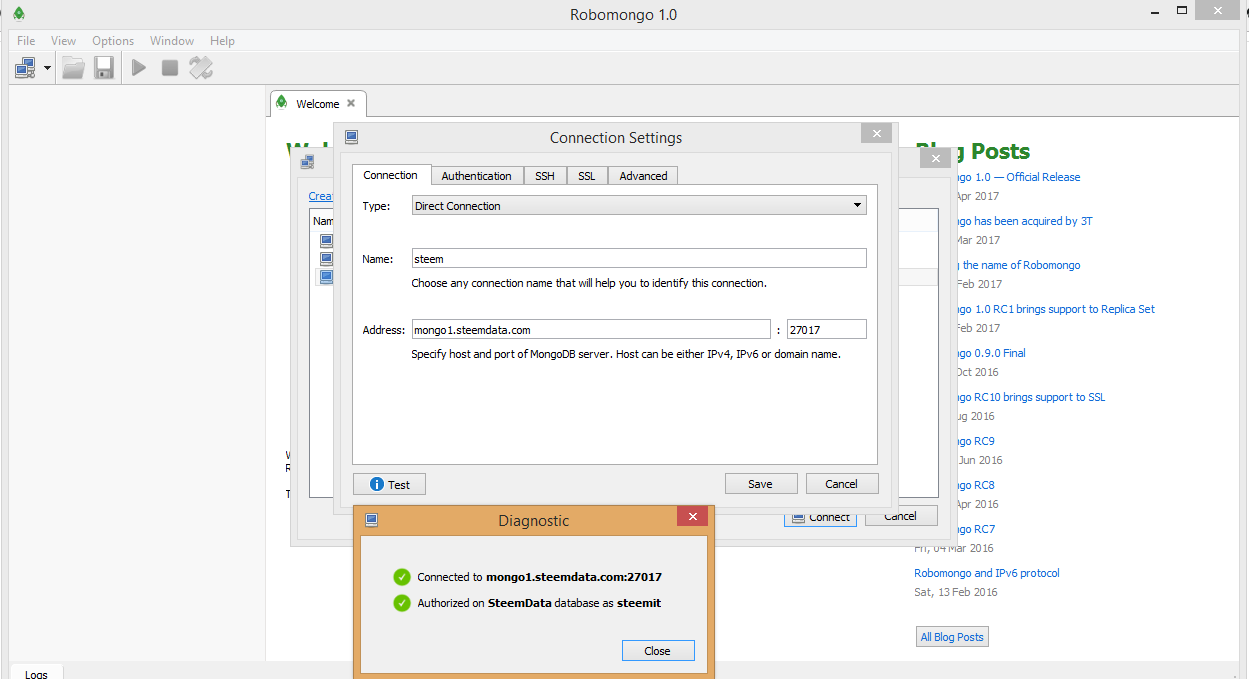Maximize the Robomongo main window
The width and height of the screenshot is (1249, 679).
point(1182,10)
